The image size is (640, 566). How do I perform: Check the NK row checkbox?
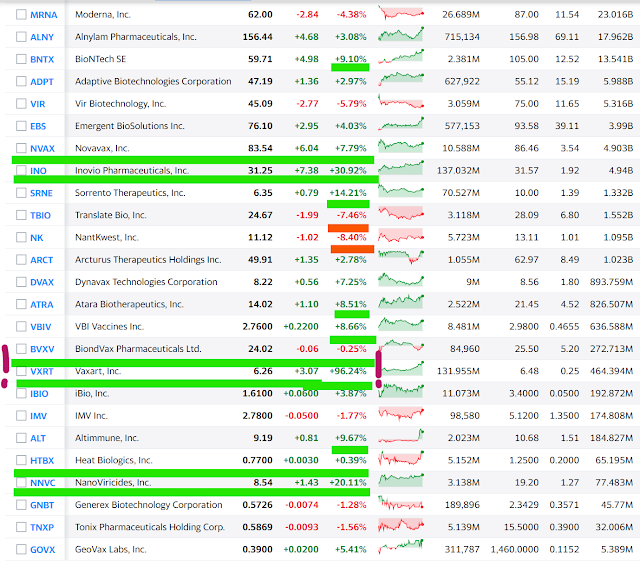[21, 237]
